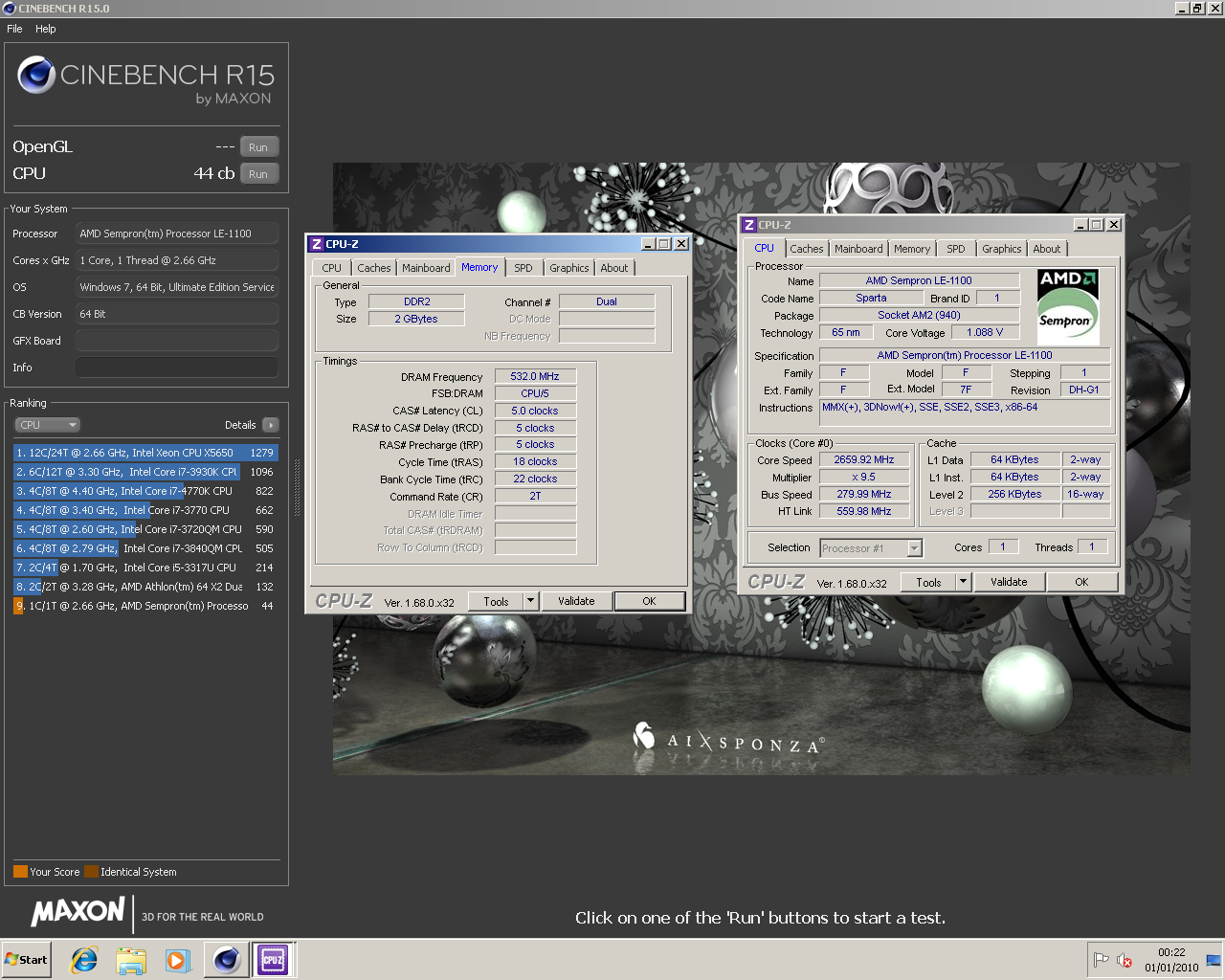The width and height of the screenshot is (1225, 980).
Task: Click the GFX Board field
Action: click(177, 341)
